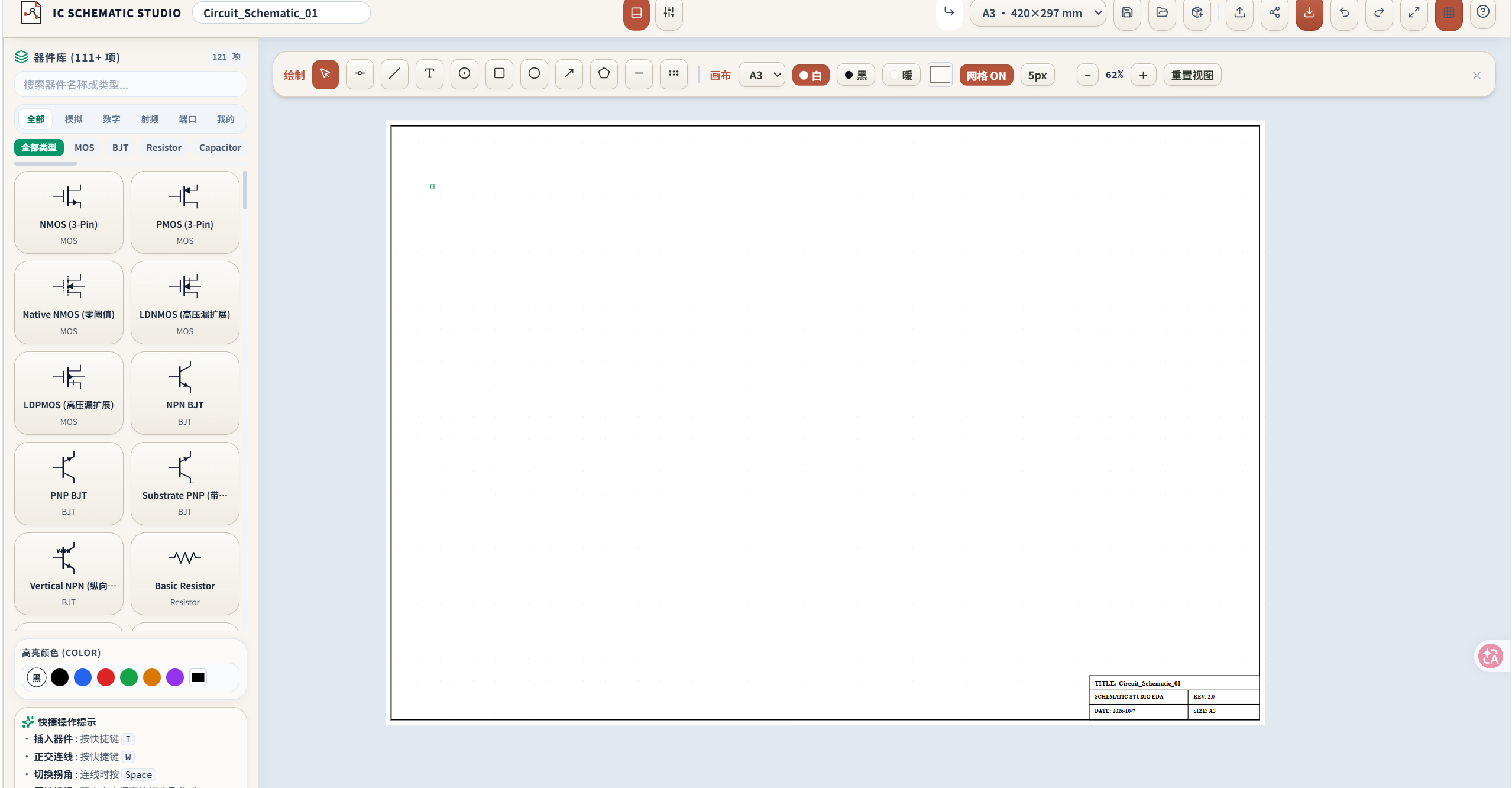Click the undo icon

tap(1344, 13)
